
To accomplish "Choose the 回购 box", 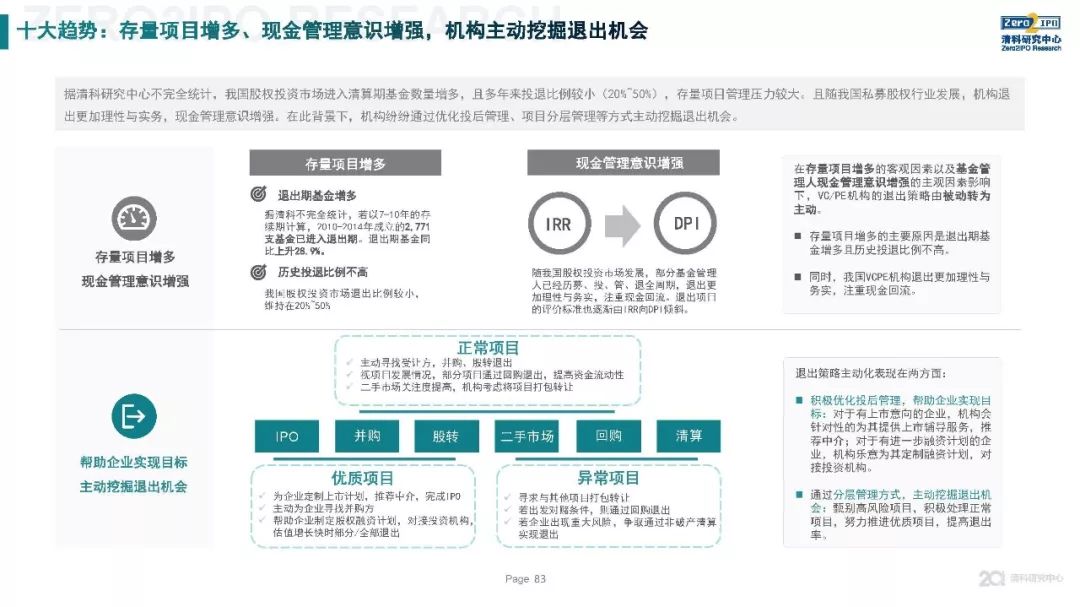I will click(608, 436).
